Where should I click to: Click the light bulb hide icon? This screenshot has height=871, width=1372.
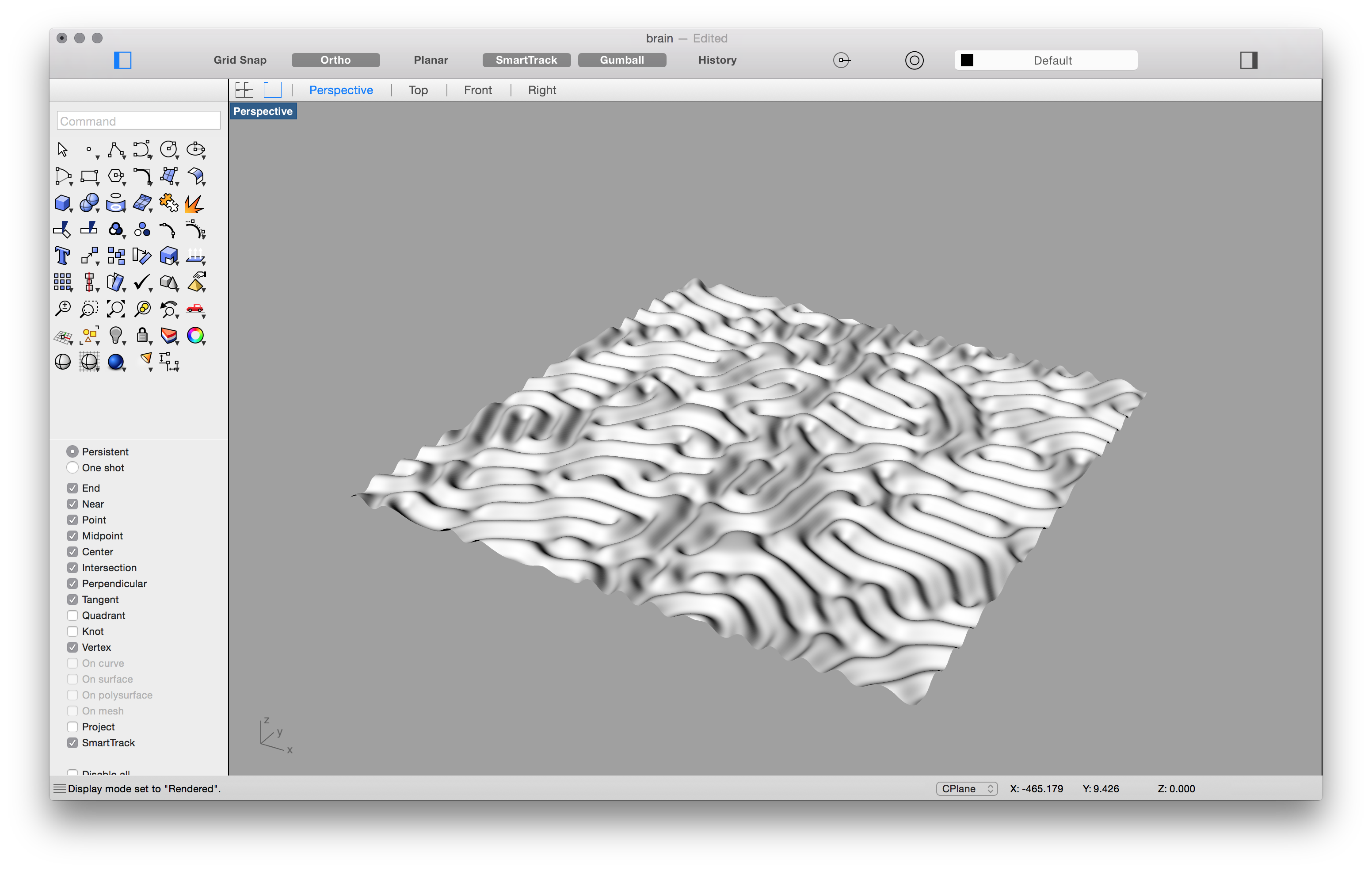(116, 335)
